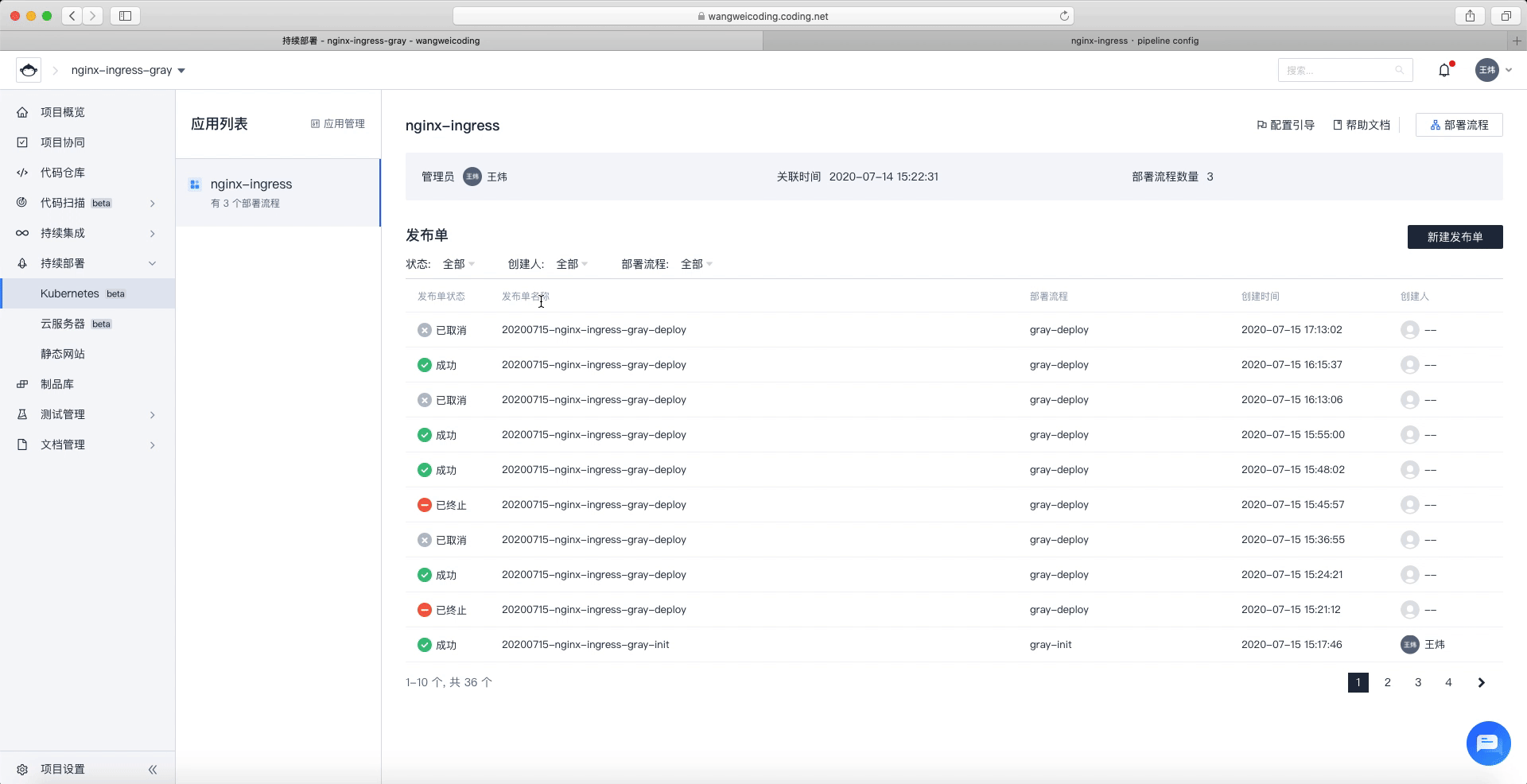
Task: Switch to nginx-ingress pipeline config tab
Action: pos(1135,41)
